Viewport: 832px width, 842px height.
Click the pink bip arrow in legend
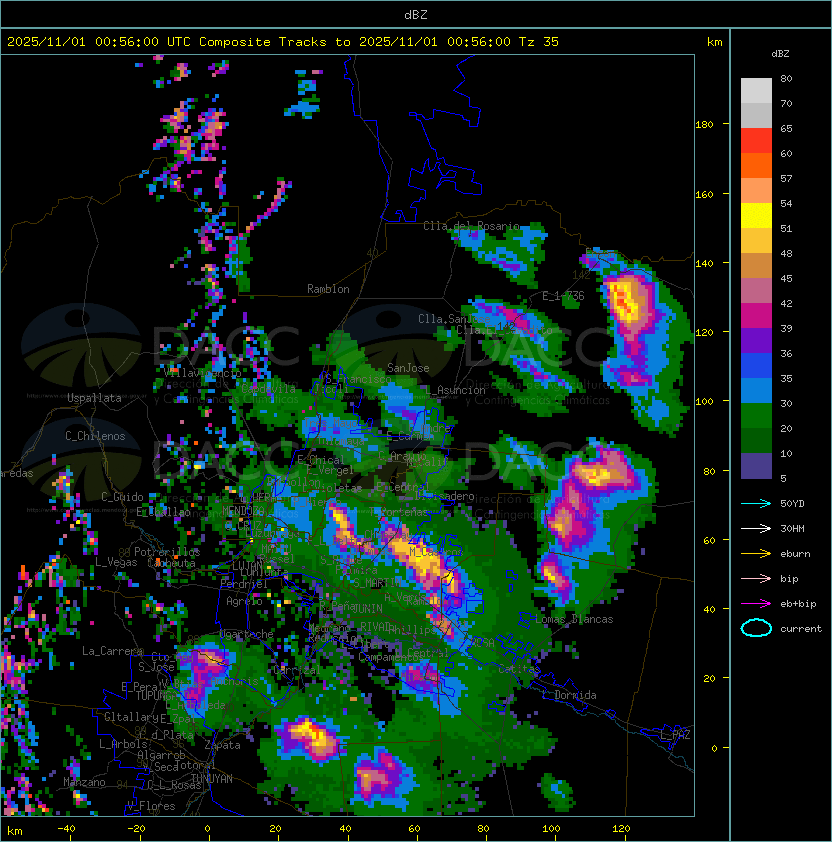pyautogui.click(x=756, y=579)
